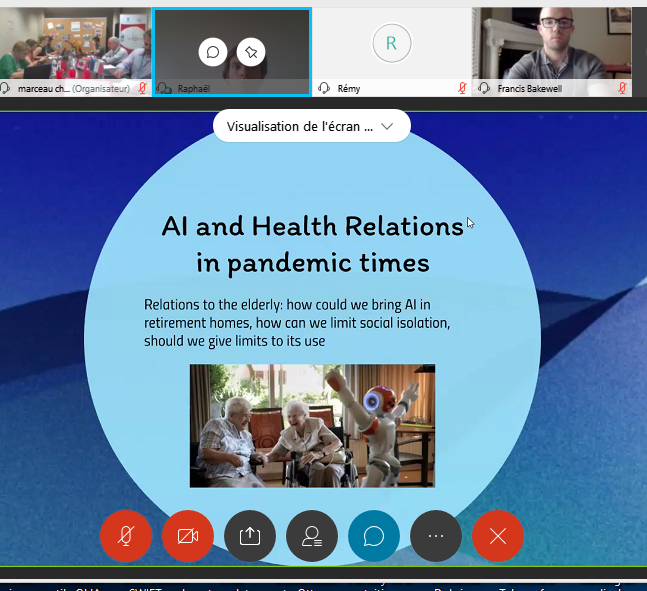Click the chat icon on Raphaël's video tile
647x591 pixels.
point(213,52)
